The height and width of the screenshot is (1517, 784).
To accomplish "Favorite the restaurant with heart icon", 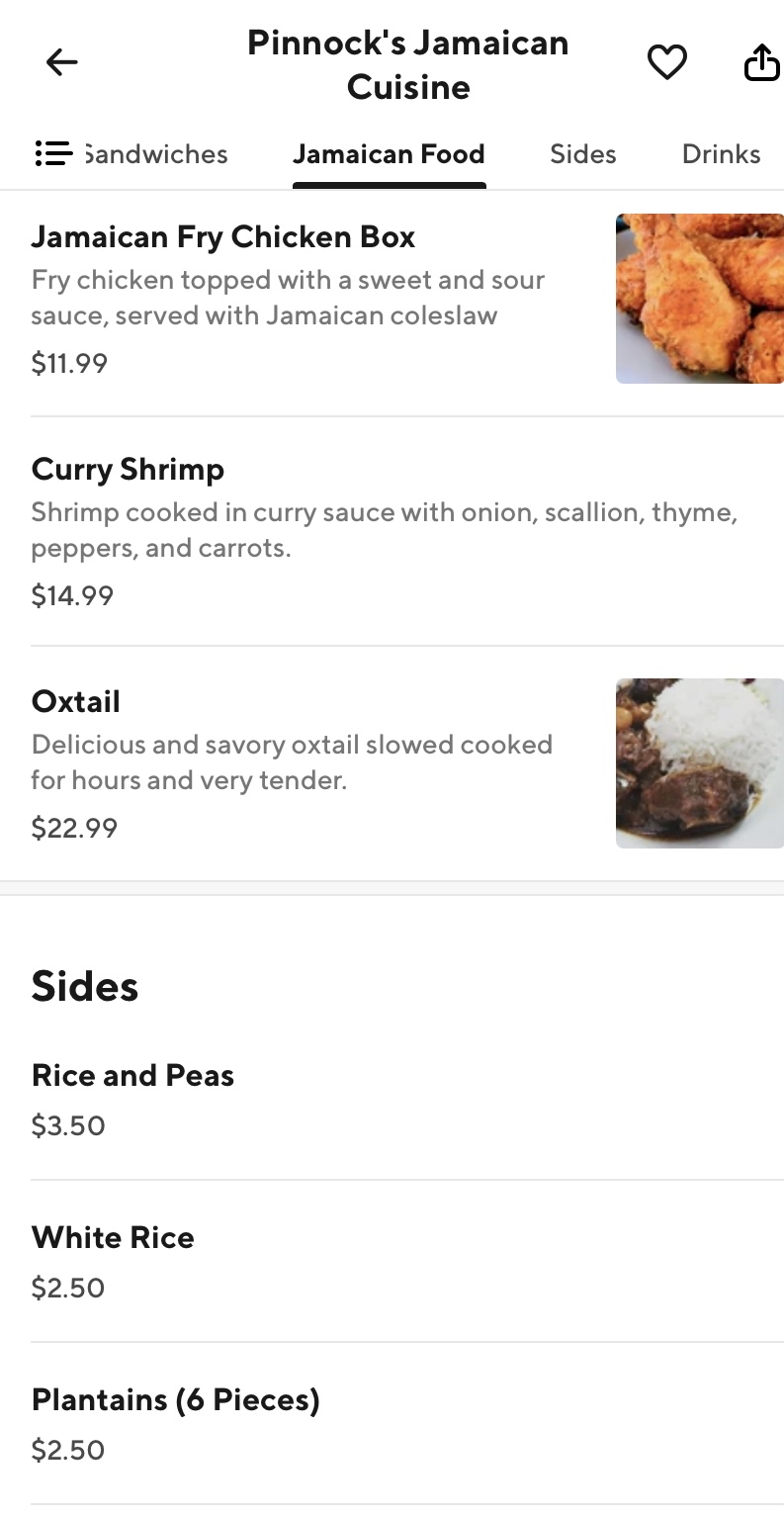I will [666, 63].
